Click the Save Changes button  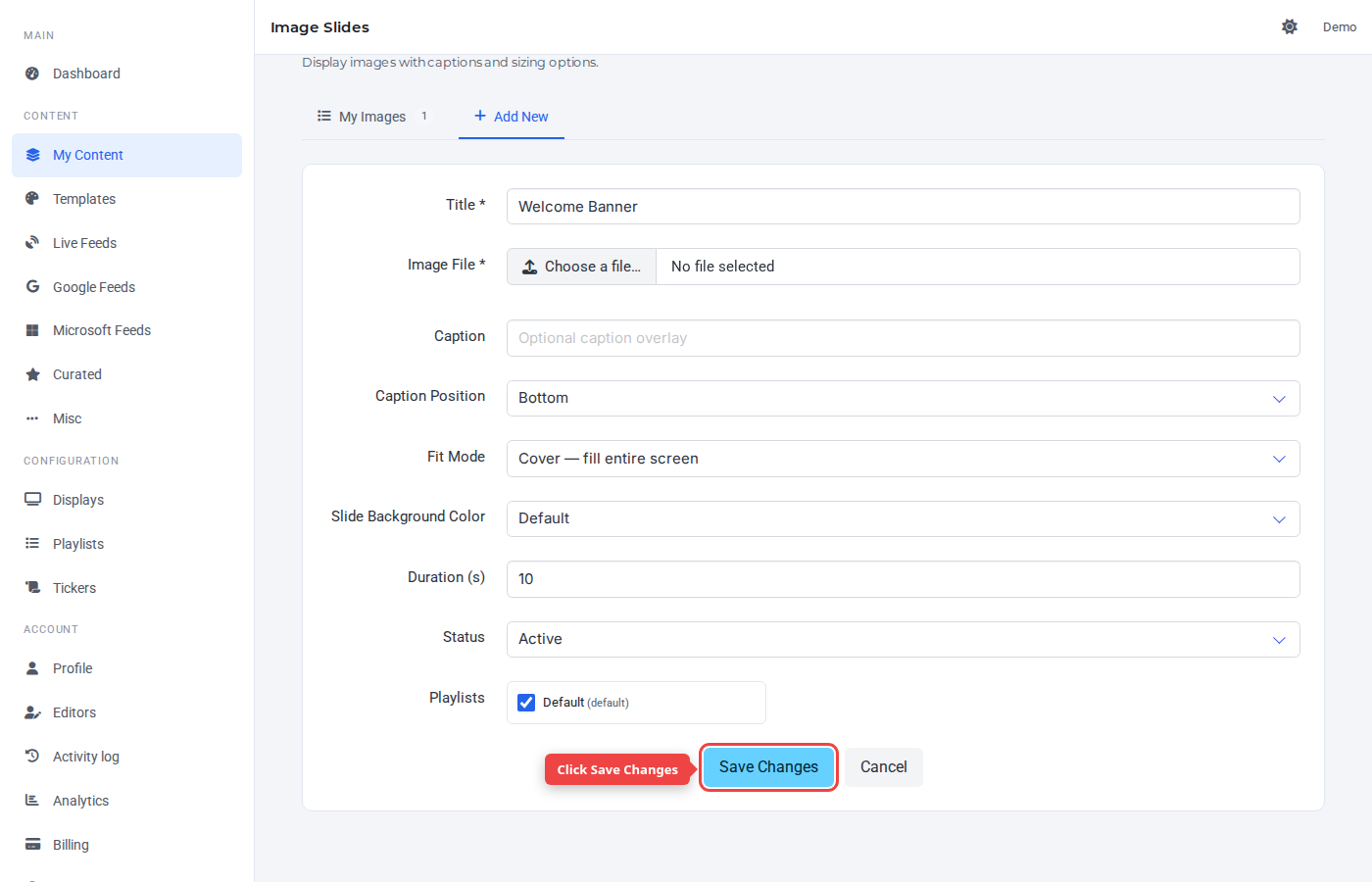(768, 767)
